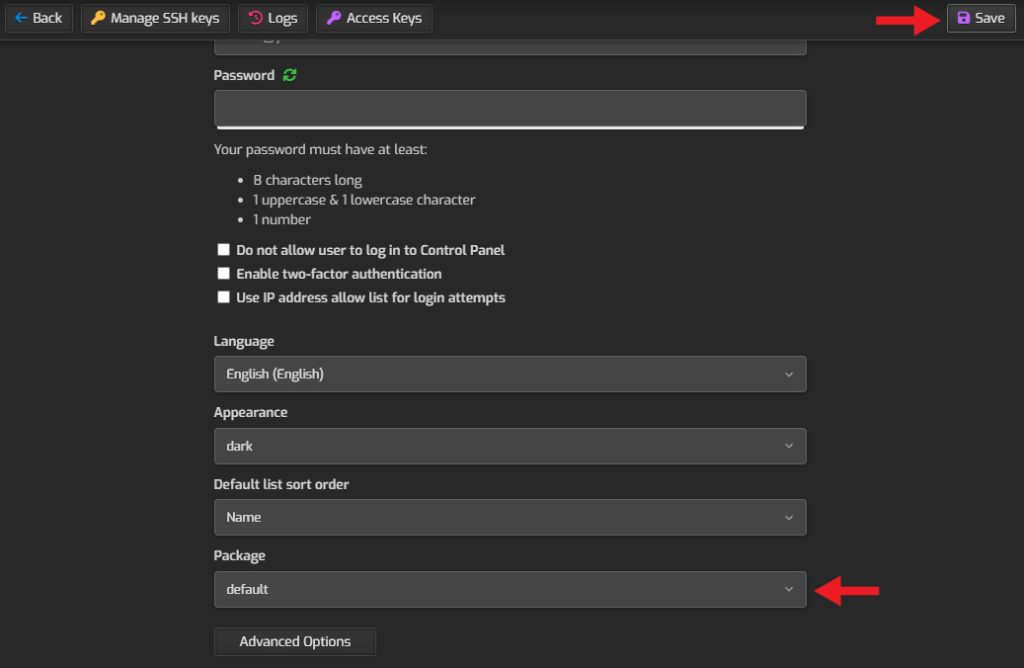Image resolution: width=1024 pixels, height=668 pixels.
Task: Open Logs from the top toolbar
Action: point(273,17)
